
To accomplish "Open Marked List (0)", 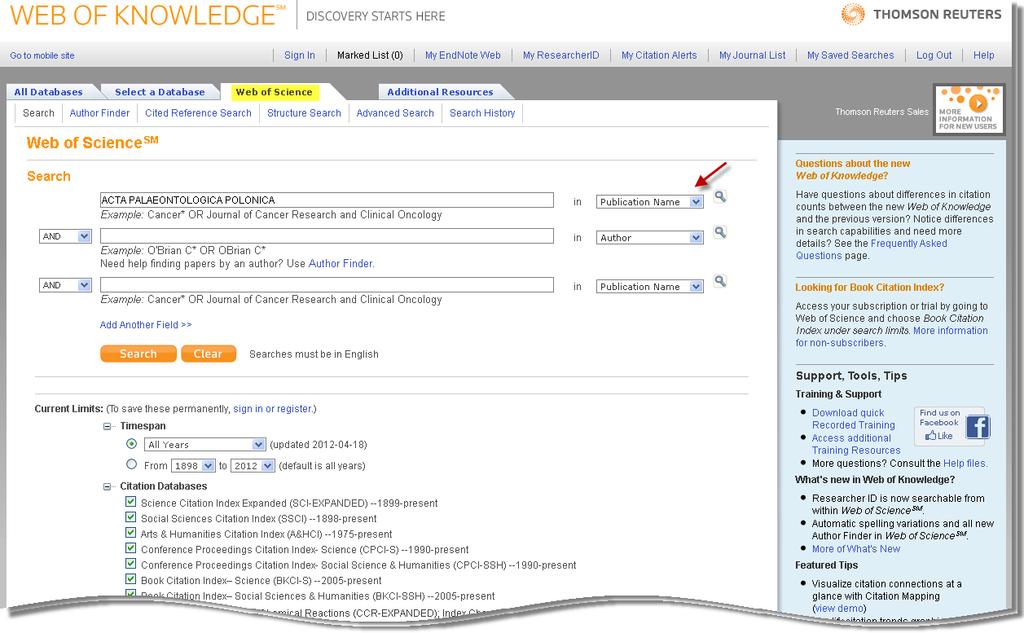I will coord(370,56).
